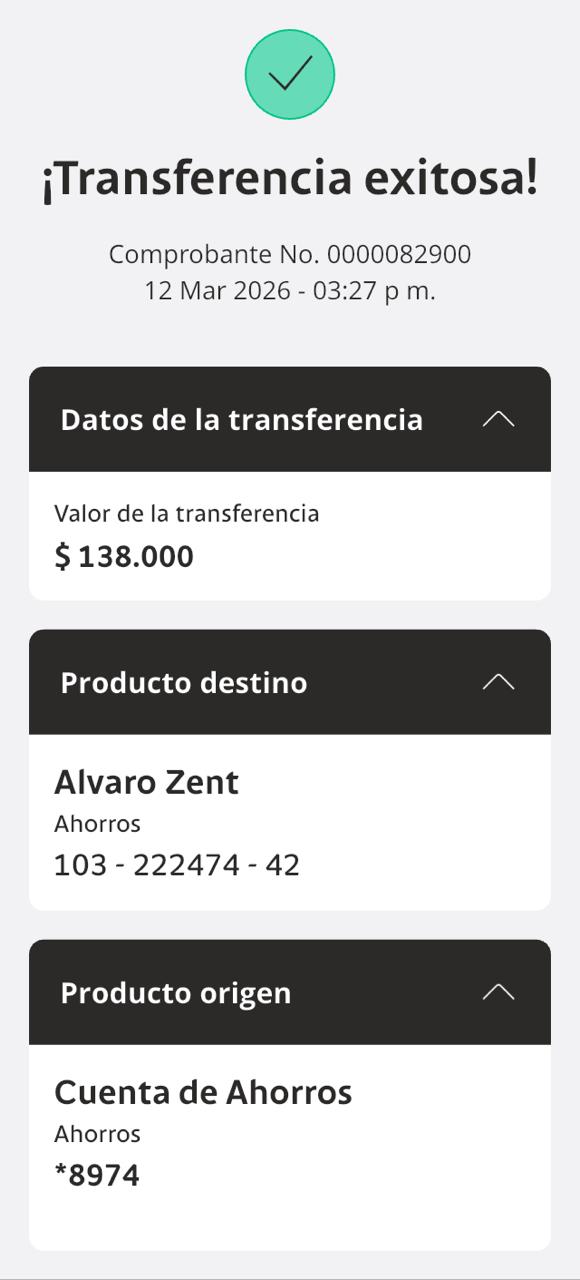Select the Cuenta de Ahorros label
The image size is (580, 1280).
point(203,1092)
